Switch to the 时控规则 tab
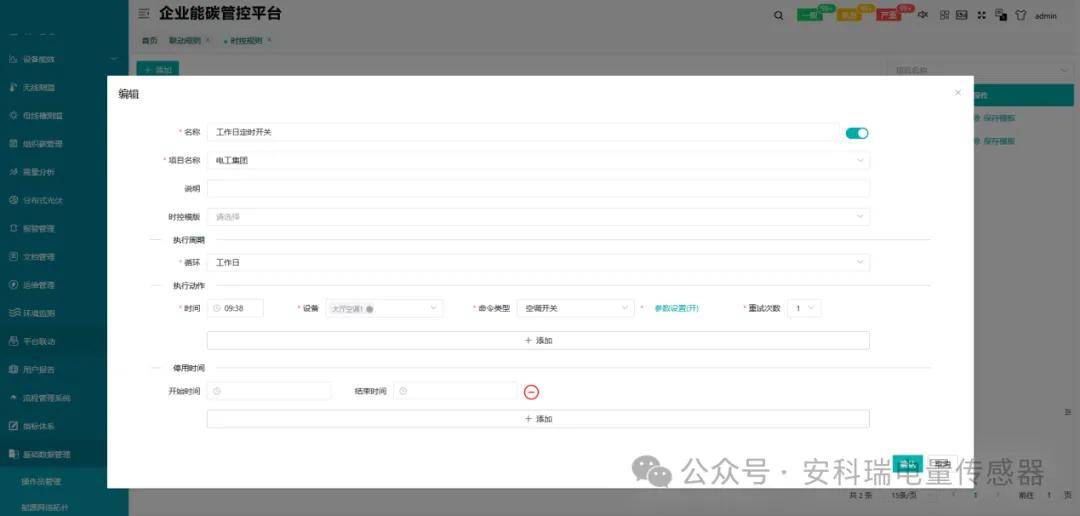This screenshot has height=516, width=1080. (246, 41)
